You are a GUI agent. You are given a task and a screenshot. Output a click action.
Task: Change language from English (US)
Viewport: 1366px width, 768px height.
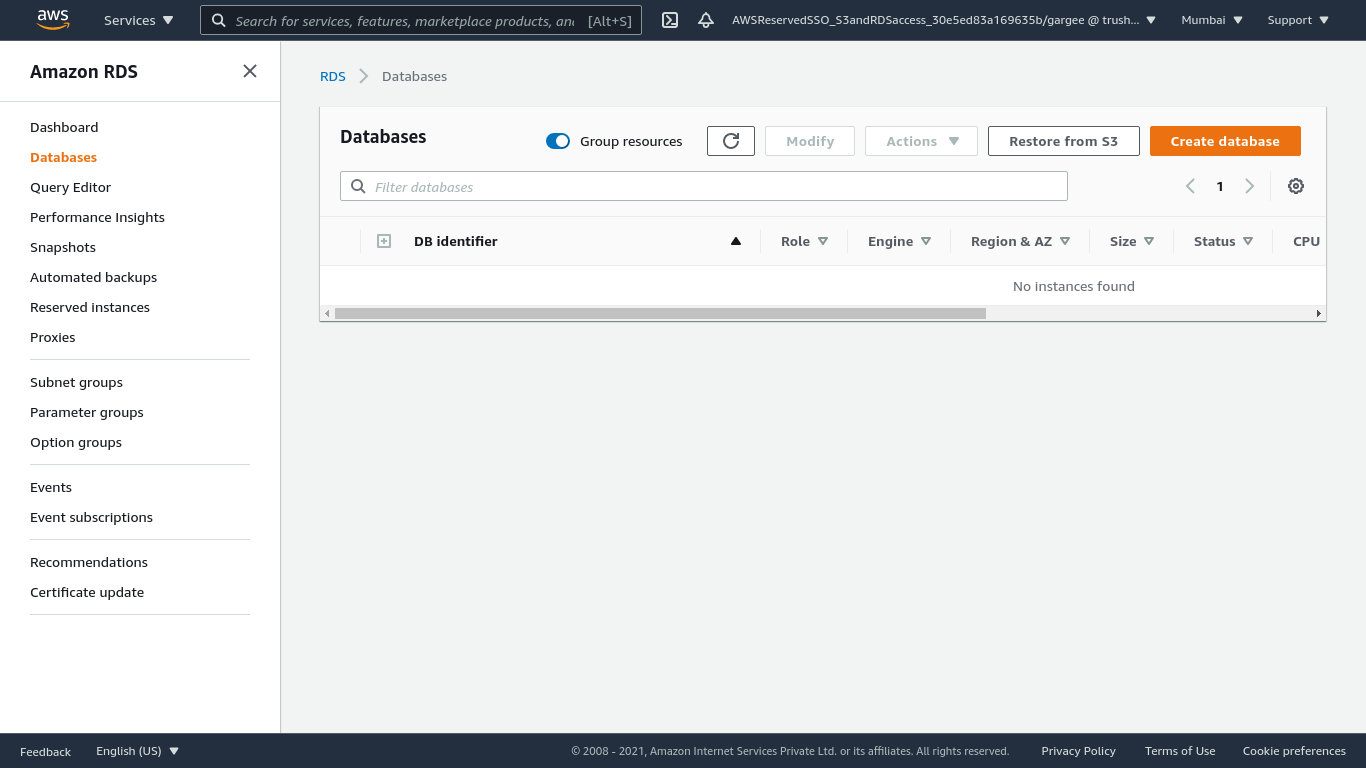coord(137,751)
